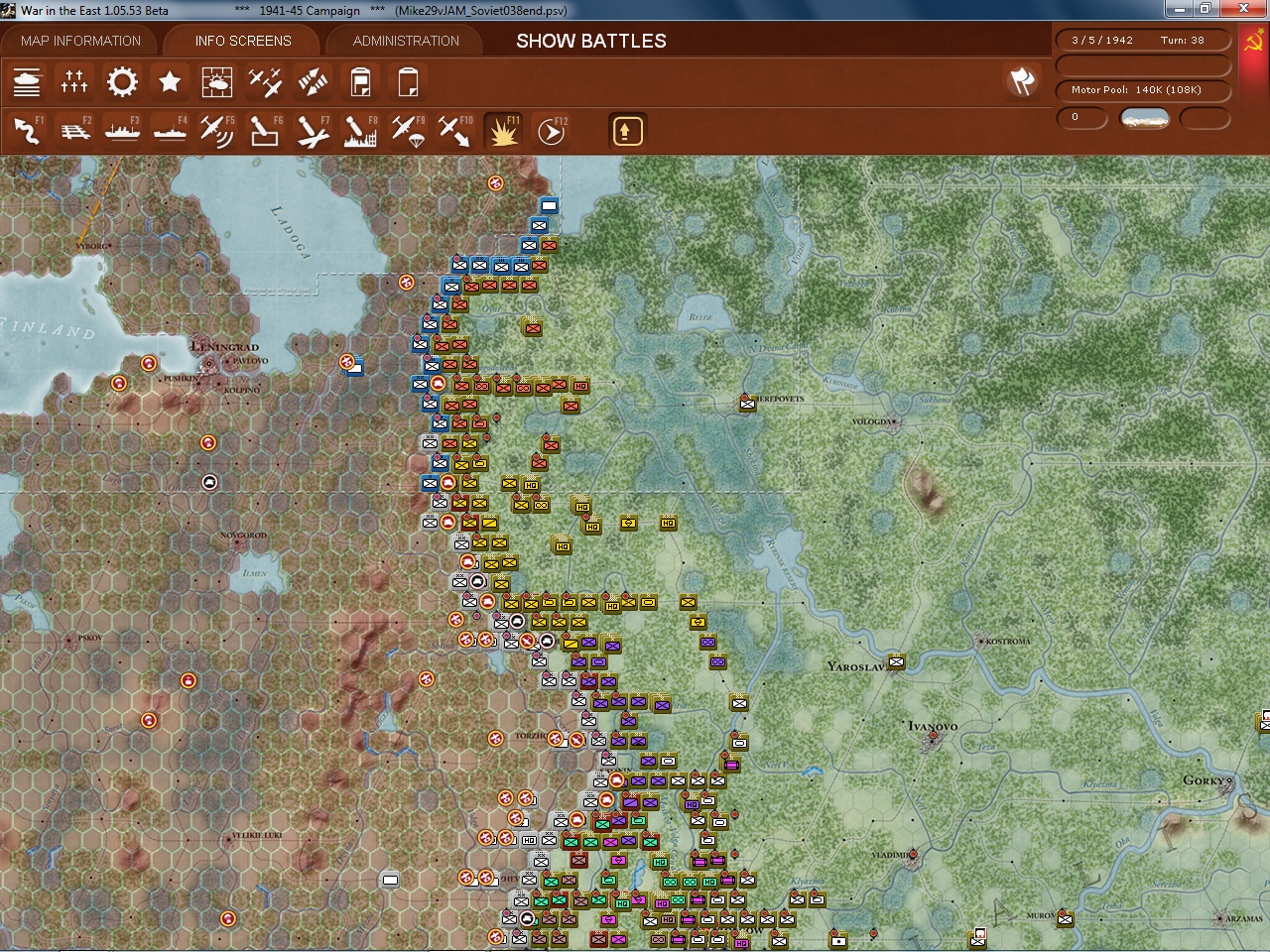Click the blank document icon
The height and width of the screenshot is (952, 1270).
(408, 81)
